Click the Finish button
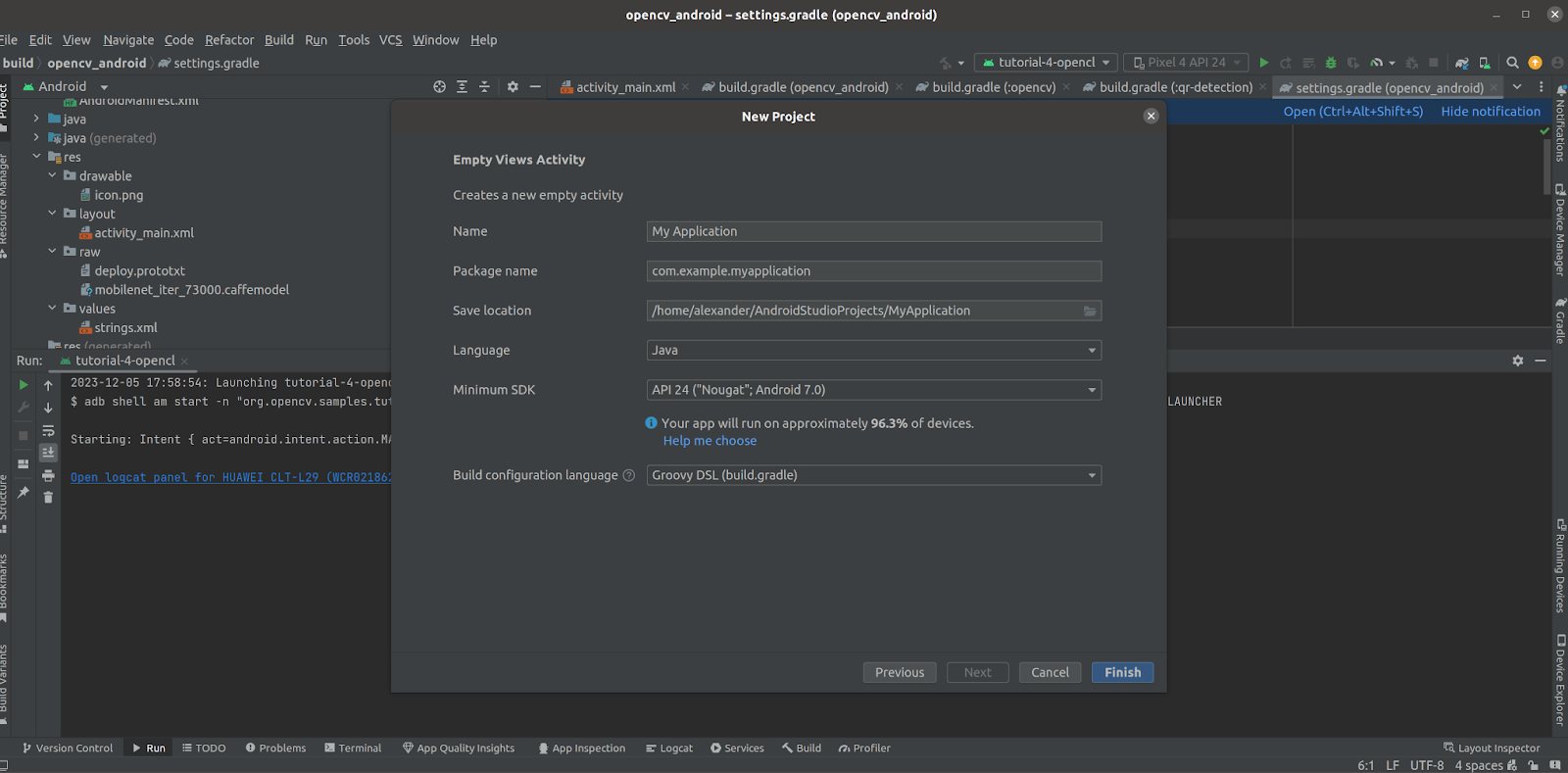The height and width of the screenshot is (773, 1568). point(1122,672)
